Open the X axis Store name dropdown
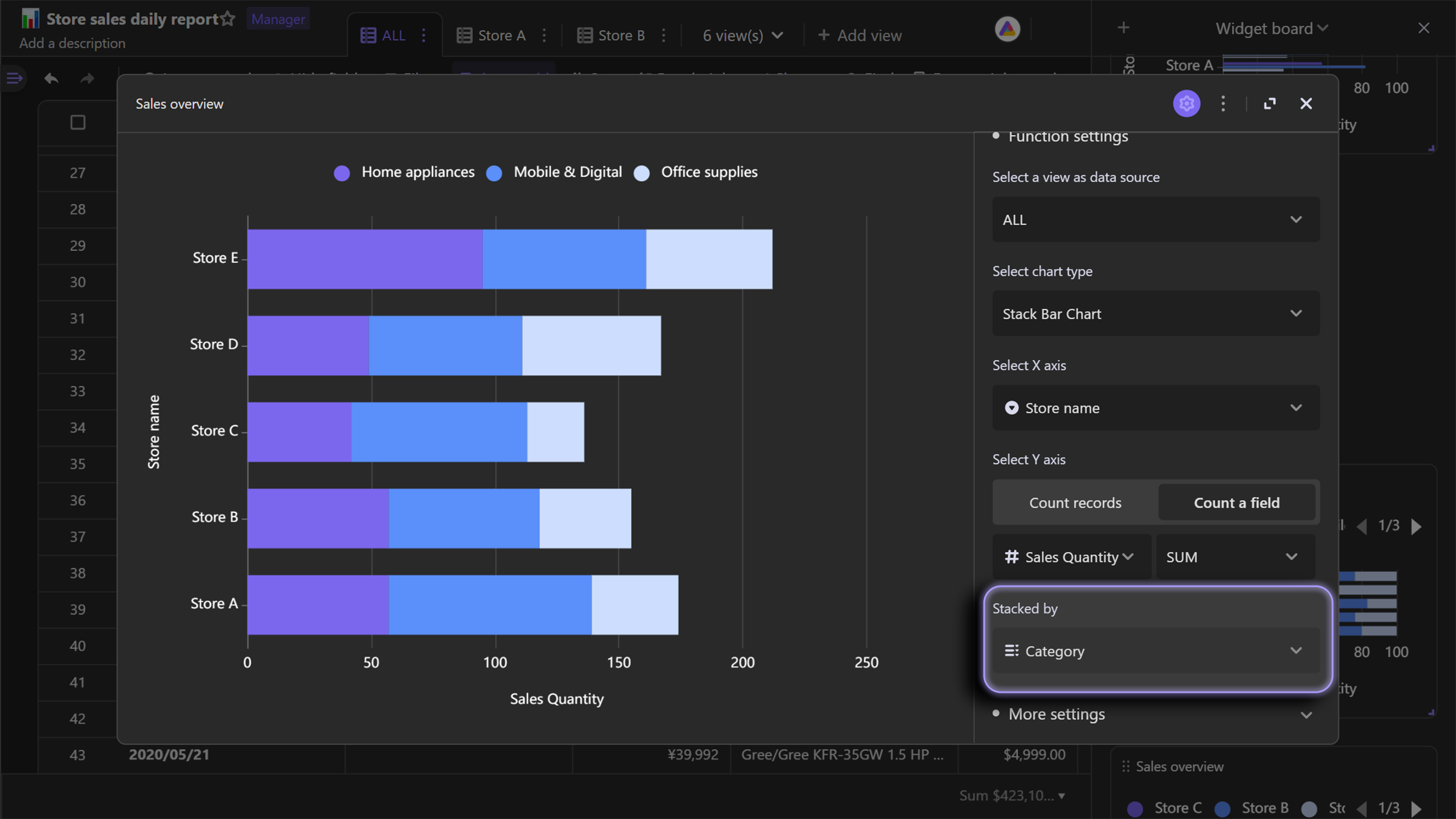The height and width of the screenshot is (819, 1456). (x=1155, y=407)
